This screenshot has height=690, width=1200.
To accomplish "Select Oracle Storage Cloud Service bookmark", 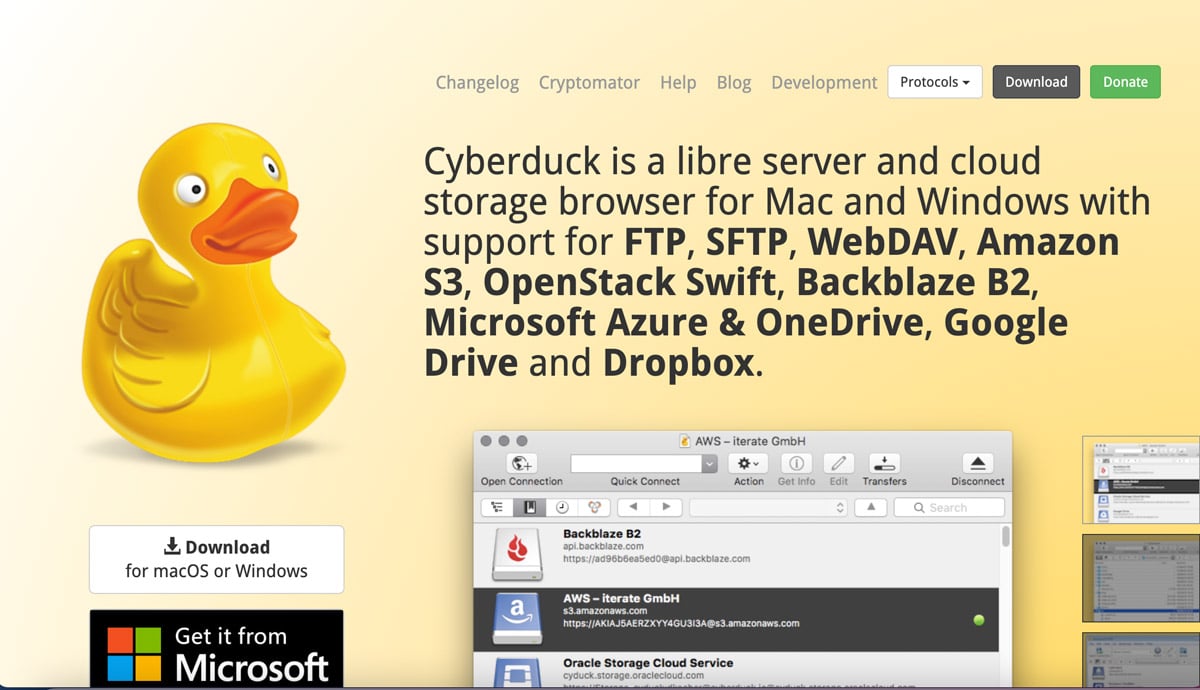I will [x=736, y=670].
